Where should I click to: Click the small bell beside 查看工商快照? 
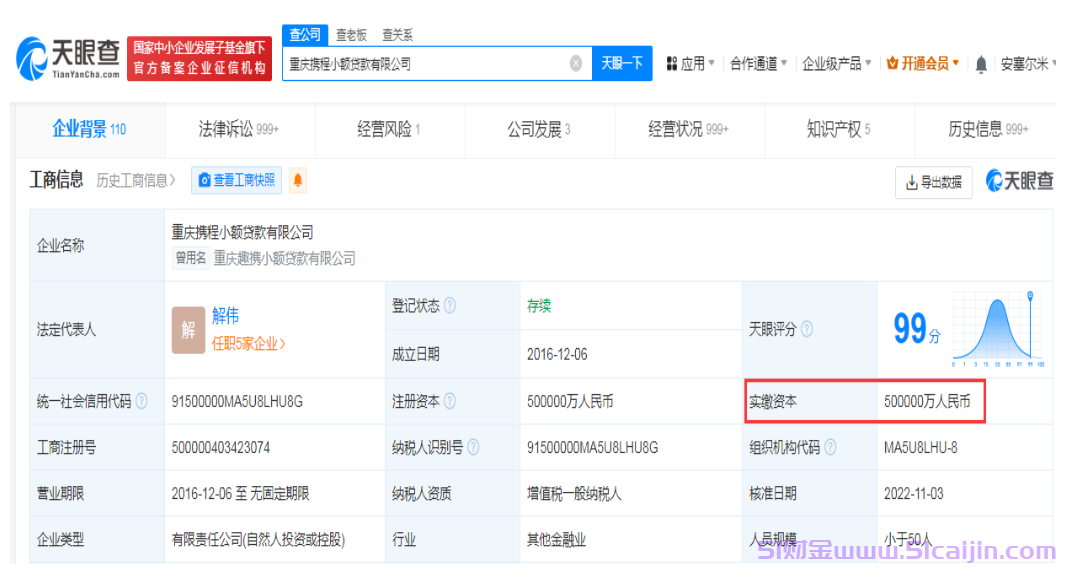click(x=297, y=182)
